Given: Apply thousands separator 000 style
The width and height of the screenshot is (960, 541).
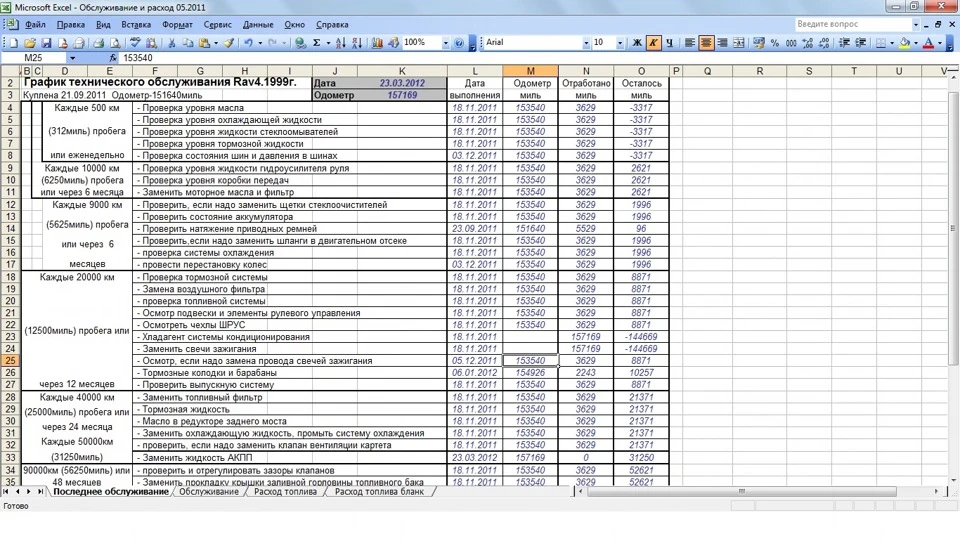Looking at the screenshot, I should click(791, 43).
